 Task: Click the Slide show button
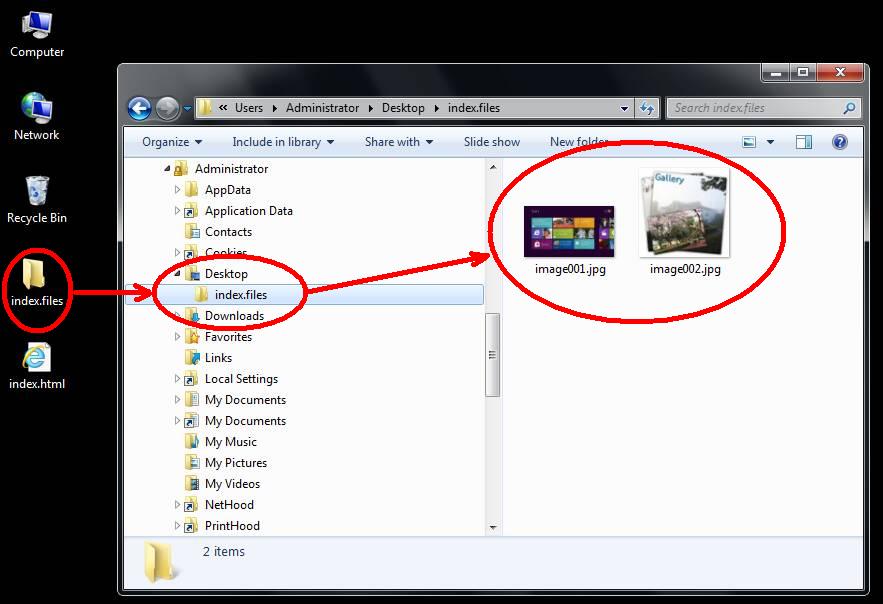click(x=491, y=142)
